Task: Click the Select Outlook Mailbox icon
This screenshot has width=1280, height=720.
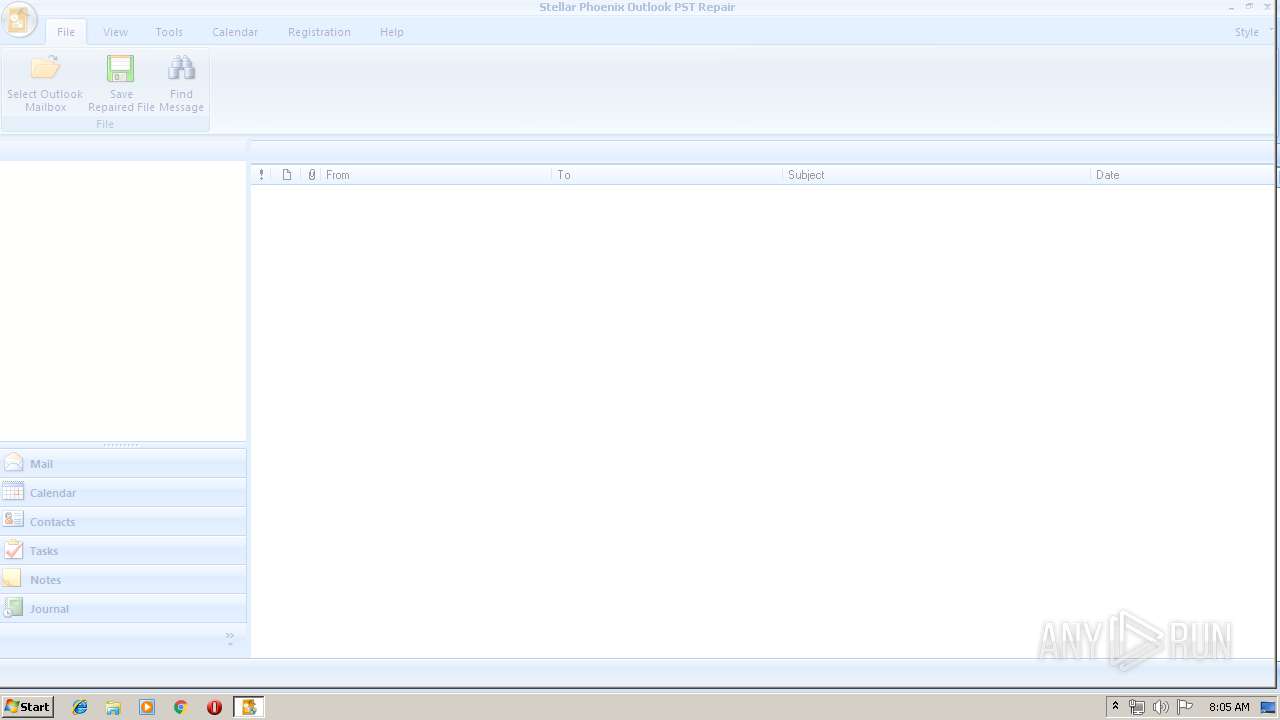Action: coord(45,83)
